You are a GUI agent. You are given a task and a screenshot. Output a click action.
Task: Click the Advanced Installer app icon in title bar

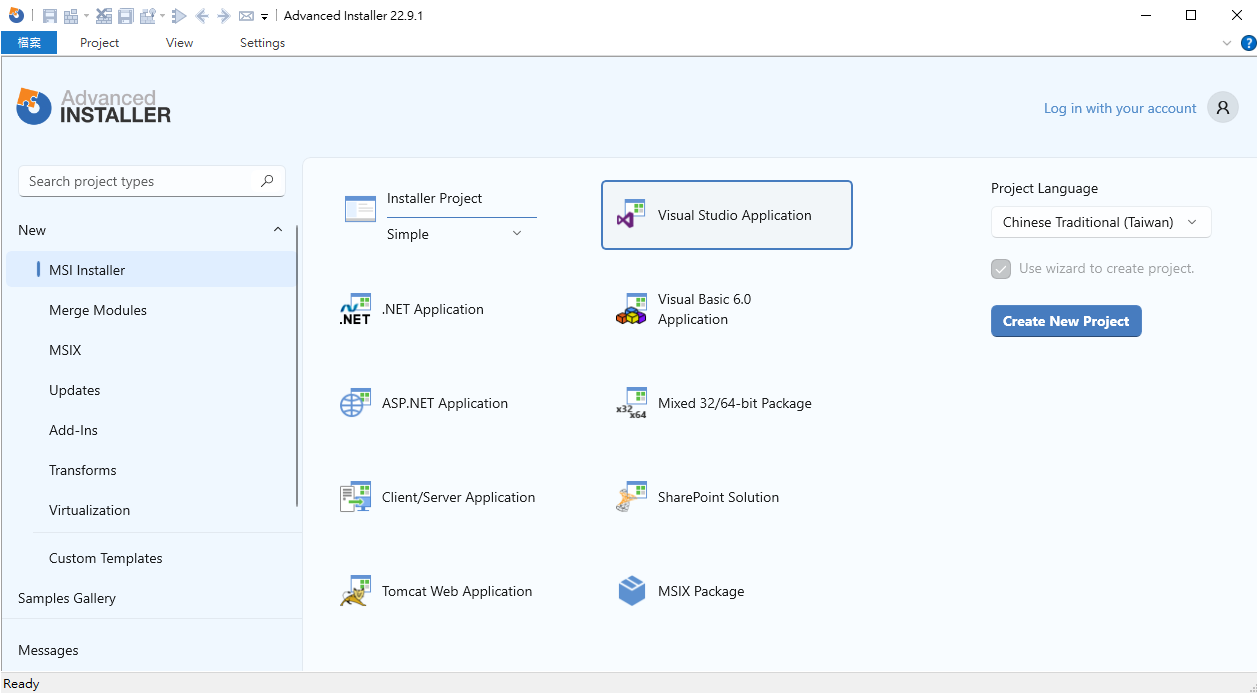tap(16, 15)
